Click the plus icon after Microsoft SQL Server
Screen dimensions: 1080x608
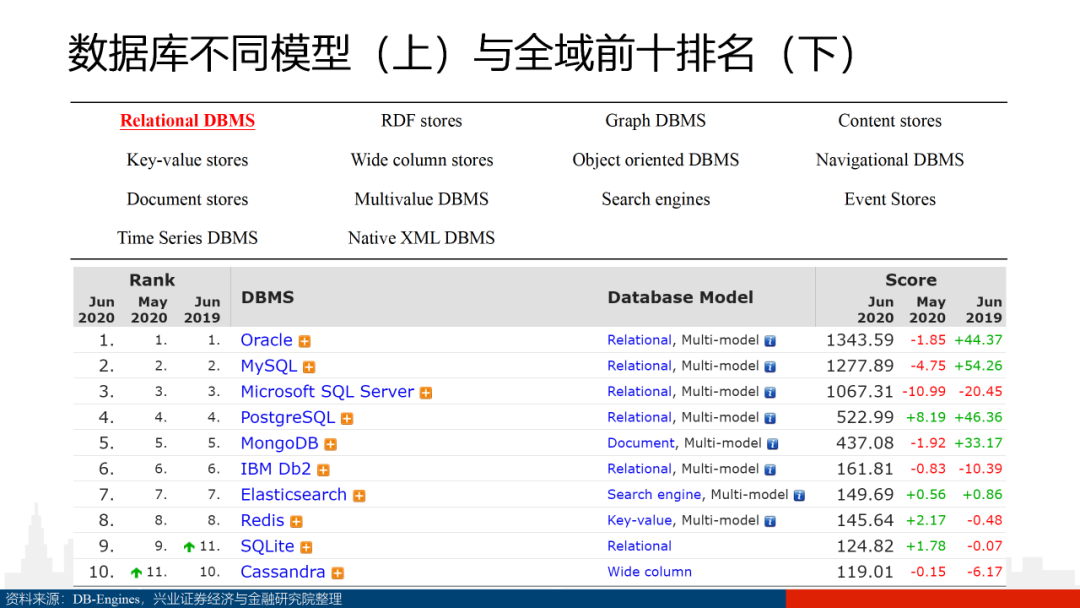click(426, 393)
